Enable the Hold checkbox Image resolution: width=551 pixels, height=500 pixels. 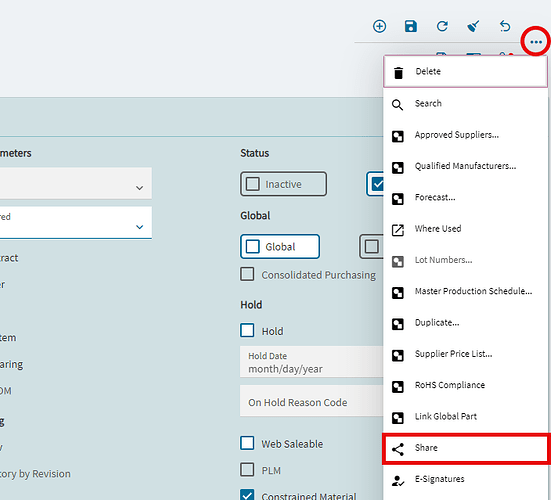[247, 330]
